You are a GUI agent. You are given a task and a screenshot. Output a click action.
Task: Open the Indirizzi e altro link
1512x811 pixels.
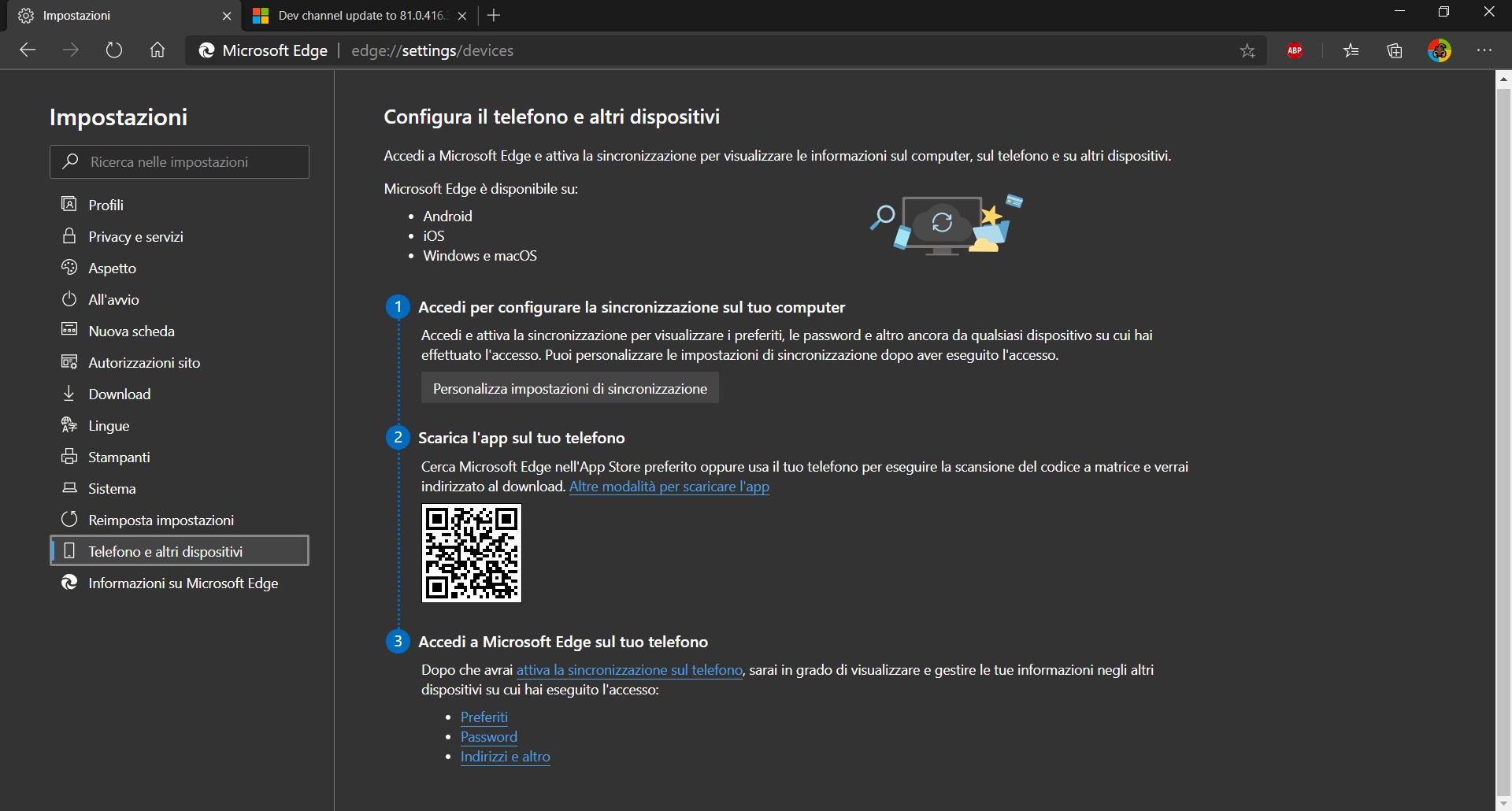pos(506,757)
